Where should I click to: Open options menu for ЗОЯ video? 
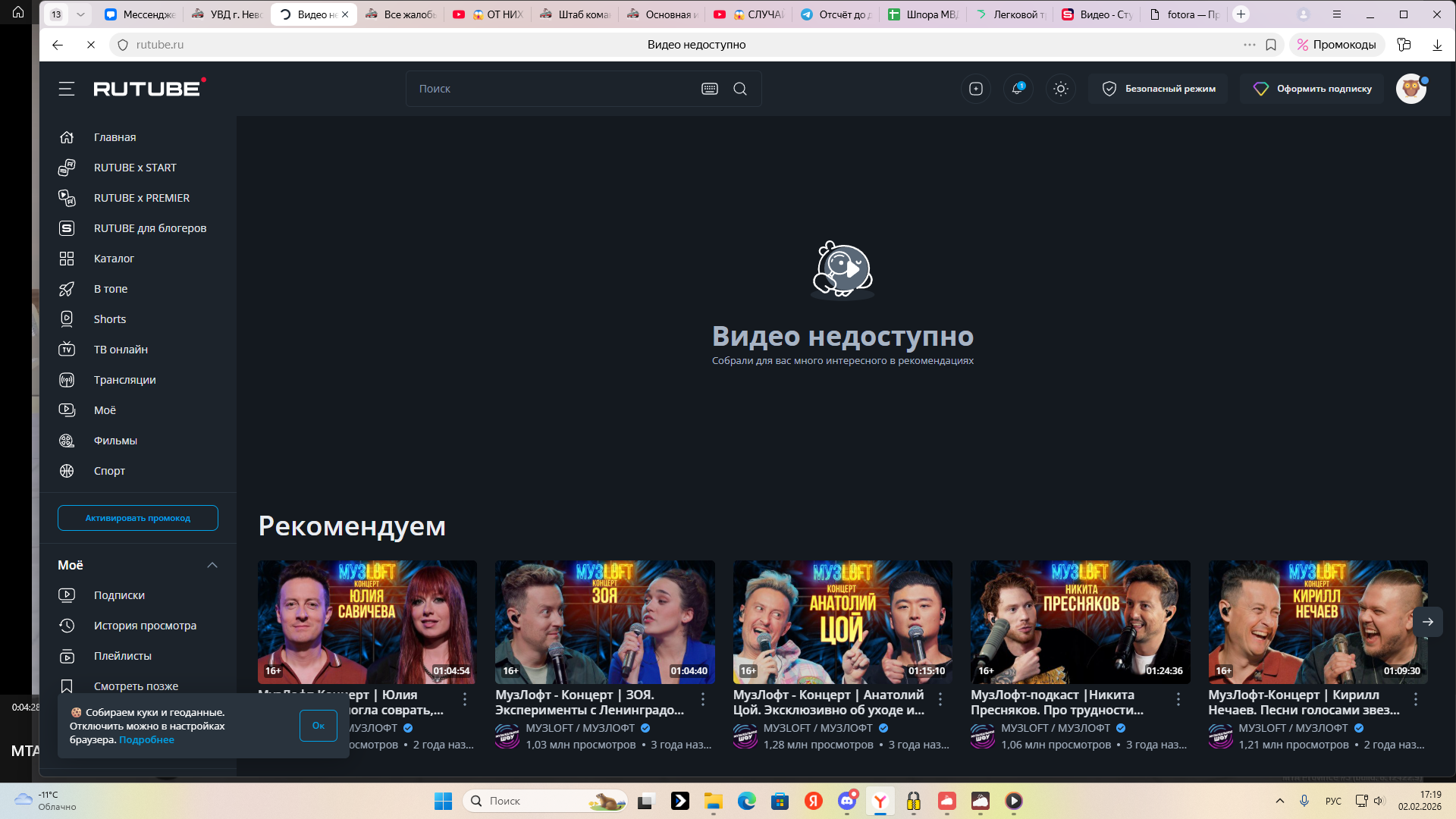tap(703, 699)
